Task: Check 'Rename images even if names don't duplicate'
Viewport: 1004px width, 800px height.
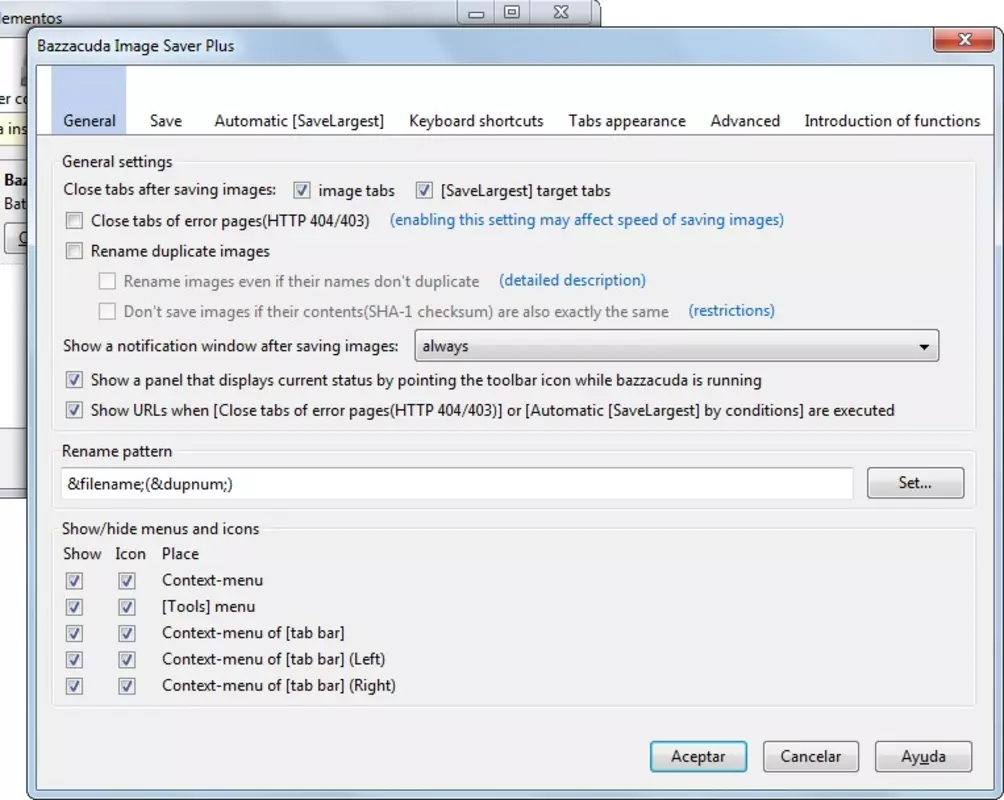Action: click(108, 281)
